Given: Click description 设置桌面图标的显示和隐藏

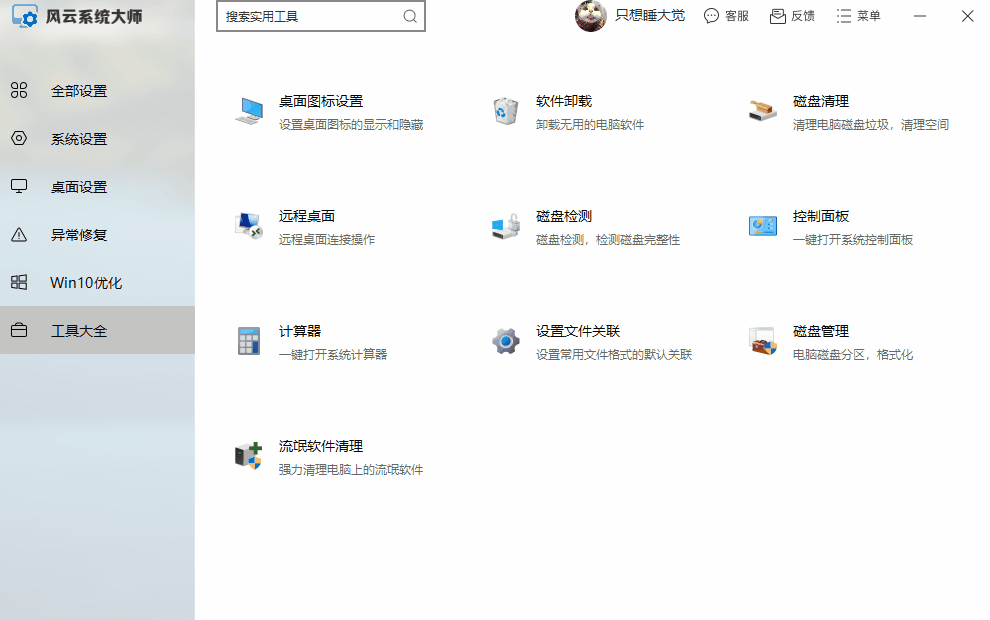Looking at the screenshot, I should coord(351,125).
